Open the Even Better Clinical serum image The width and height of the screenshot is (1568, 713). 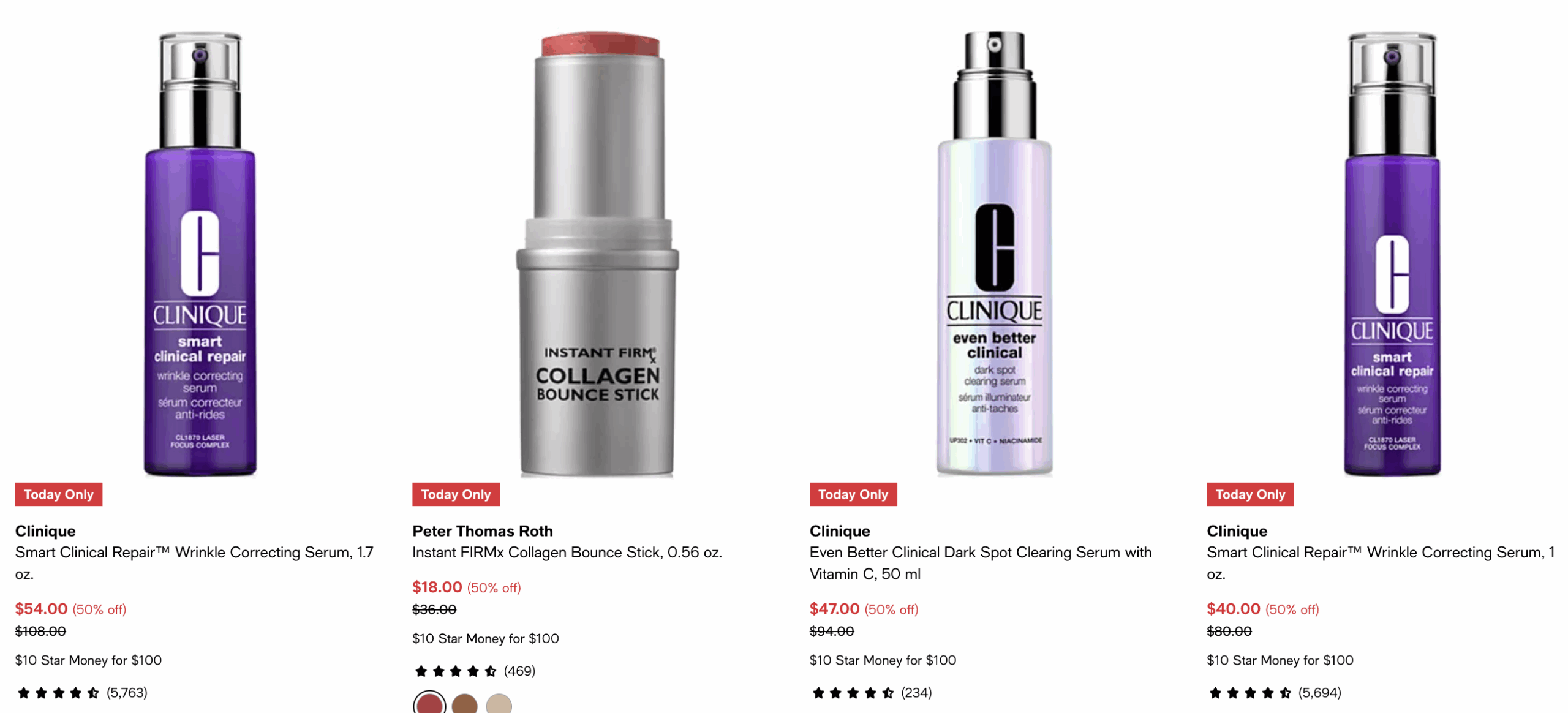point(994,254)
